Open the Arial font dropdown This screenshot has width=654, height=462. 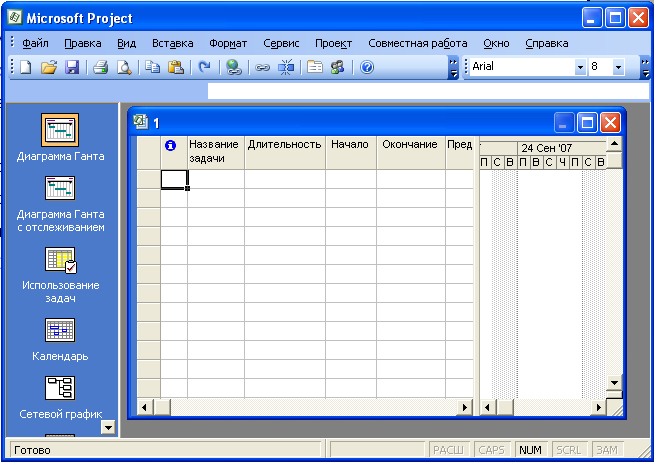pyautogui.click(x=580, y=67)
